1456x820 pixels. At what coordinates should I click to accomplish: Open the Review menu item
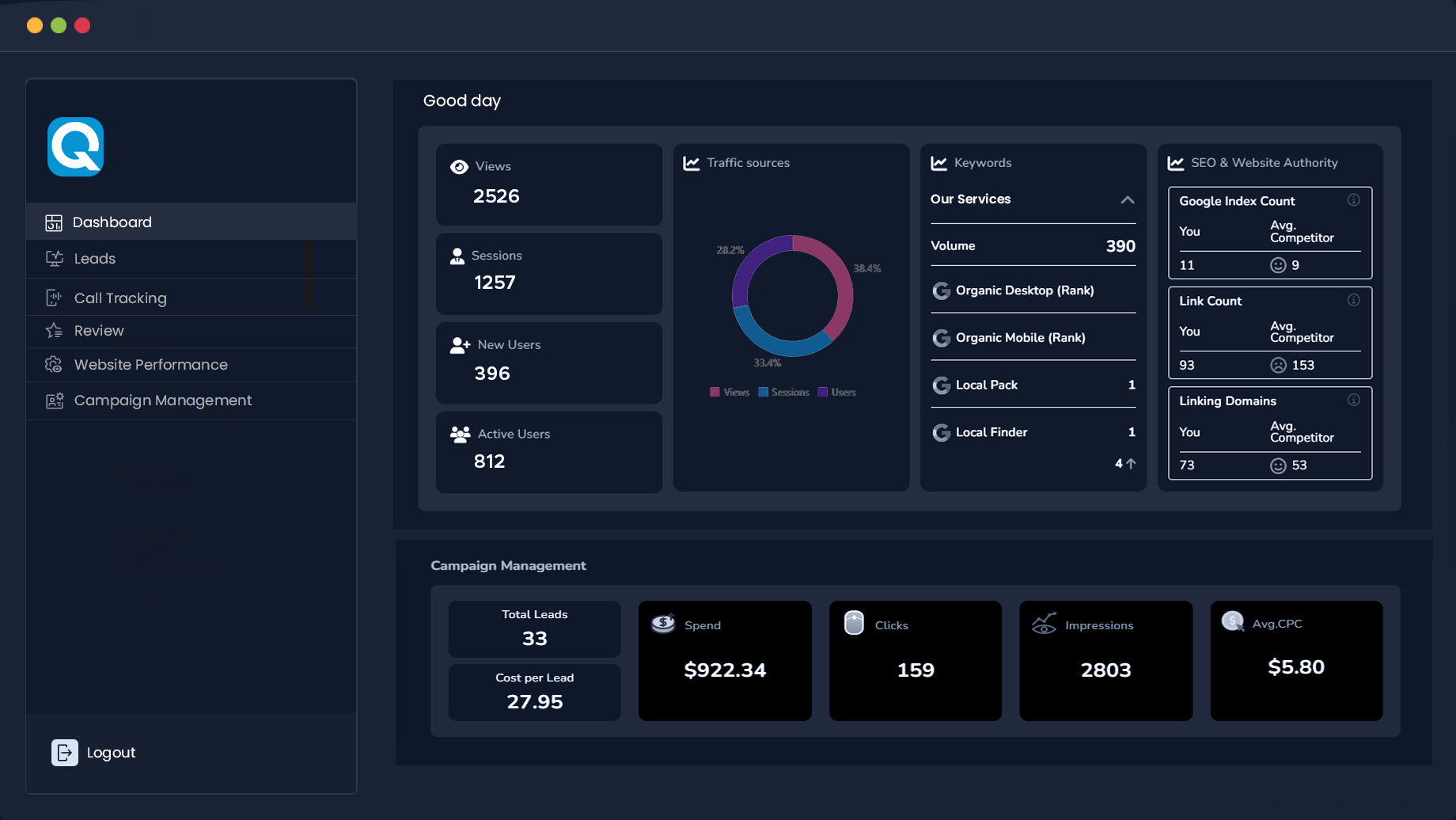[191, 331]
